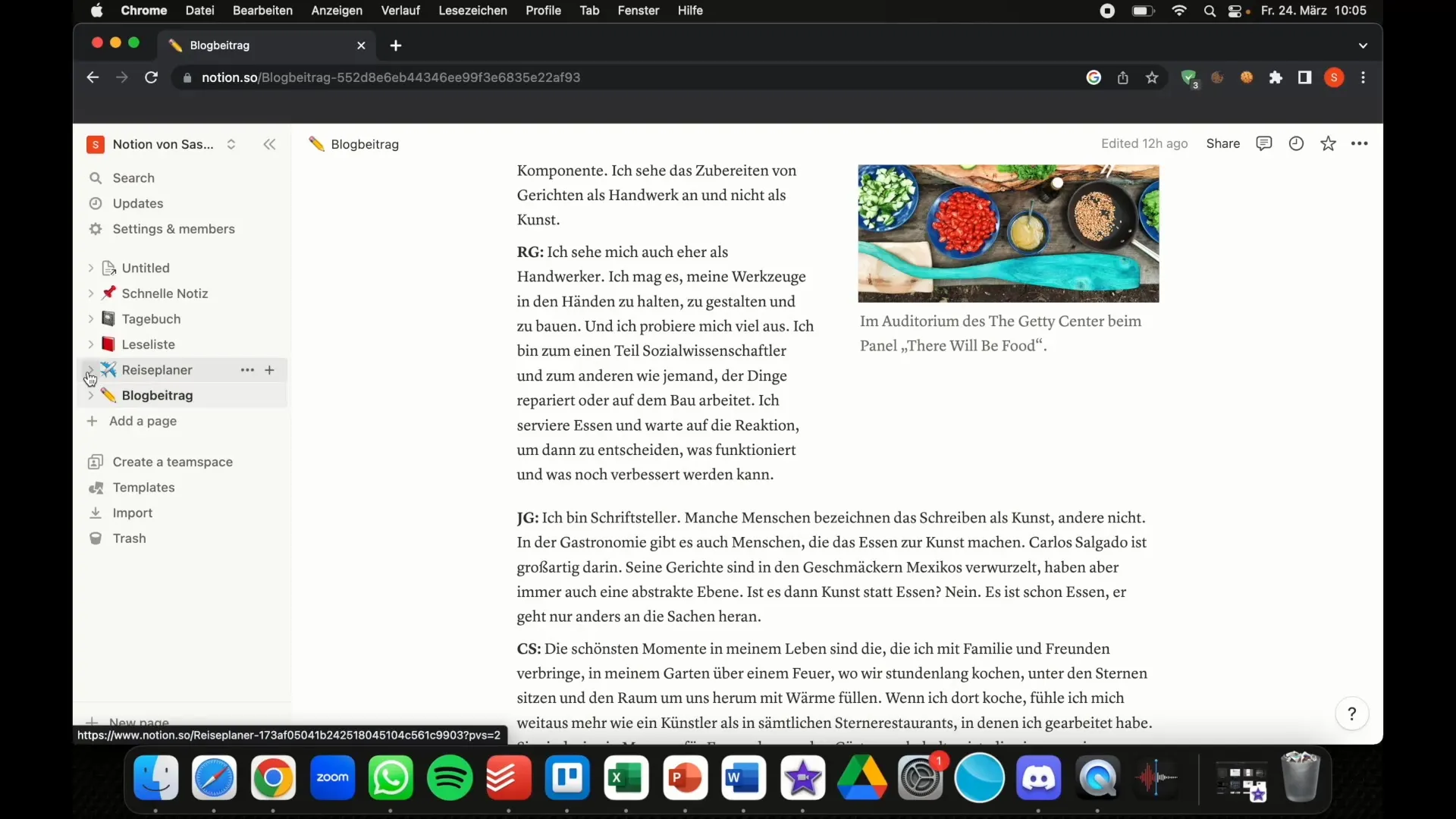Click the browser address bar URL
The width and height of the screenshot is (1456, 819).
click(391, 77)
